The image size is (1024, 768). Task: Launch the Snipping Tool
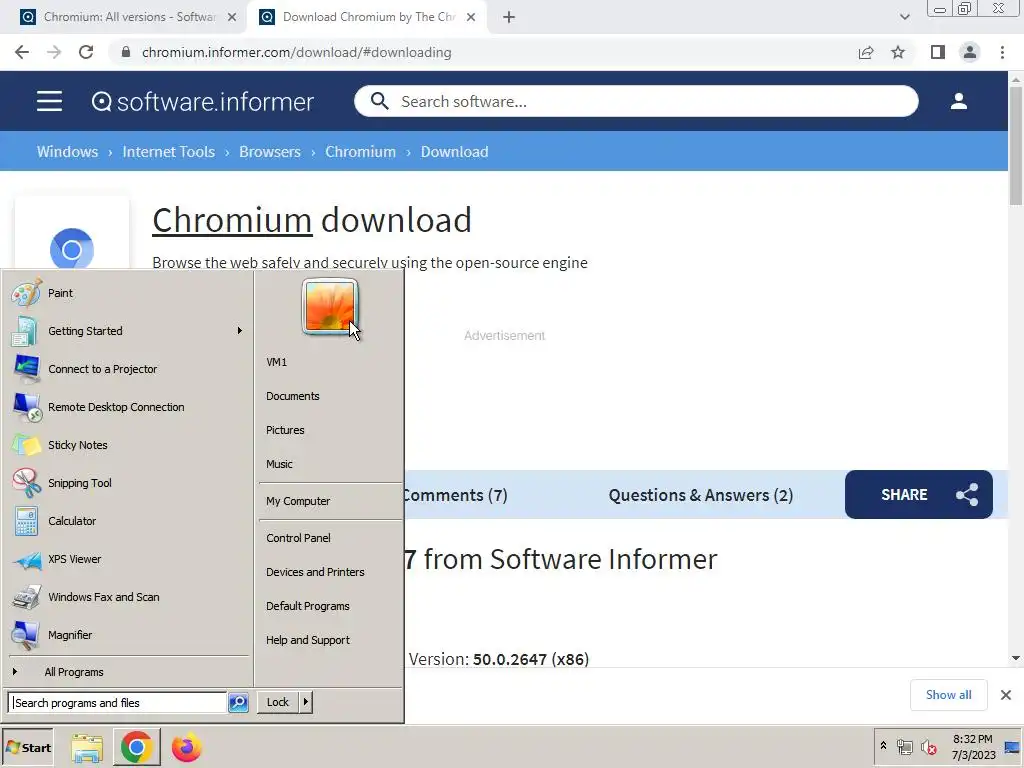[80, 483]
